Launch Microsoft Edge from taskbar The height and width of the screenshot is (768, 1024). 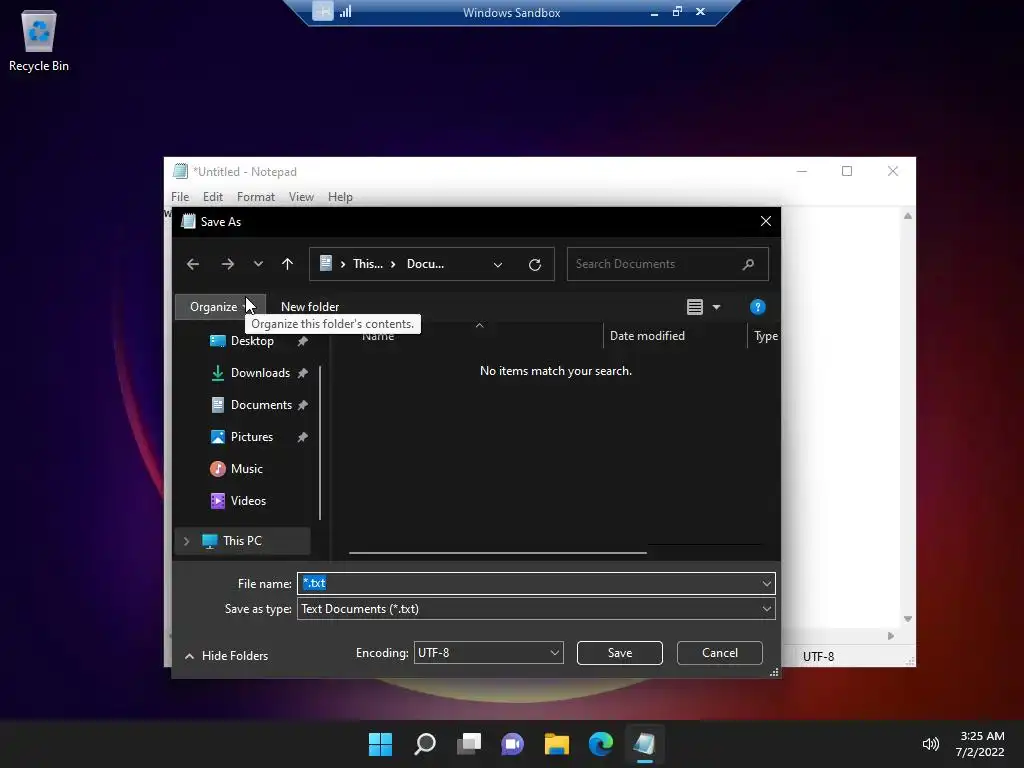[x=601, y=744]
